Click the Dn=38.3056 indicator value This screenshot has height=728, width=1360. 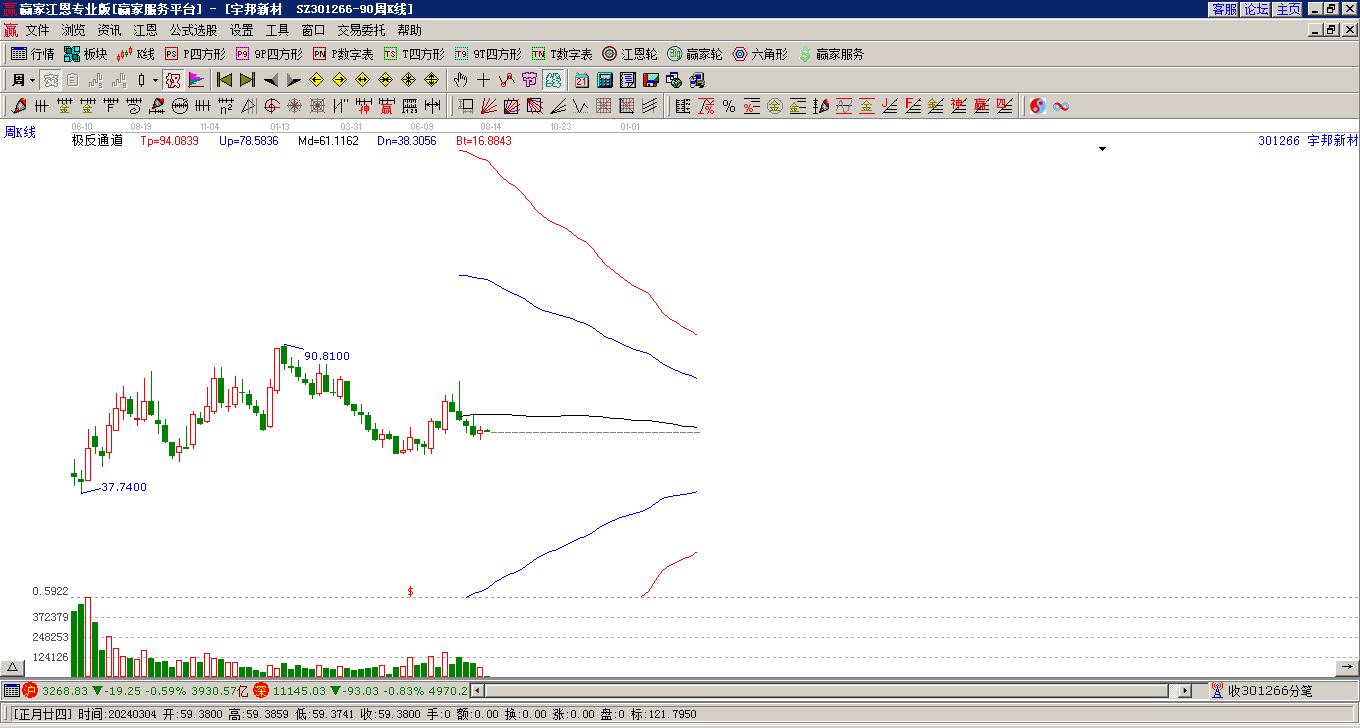point(407,141)
